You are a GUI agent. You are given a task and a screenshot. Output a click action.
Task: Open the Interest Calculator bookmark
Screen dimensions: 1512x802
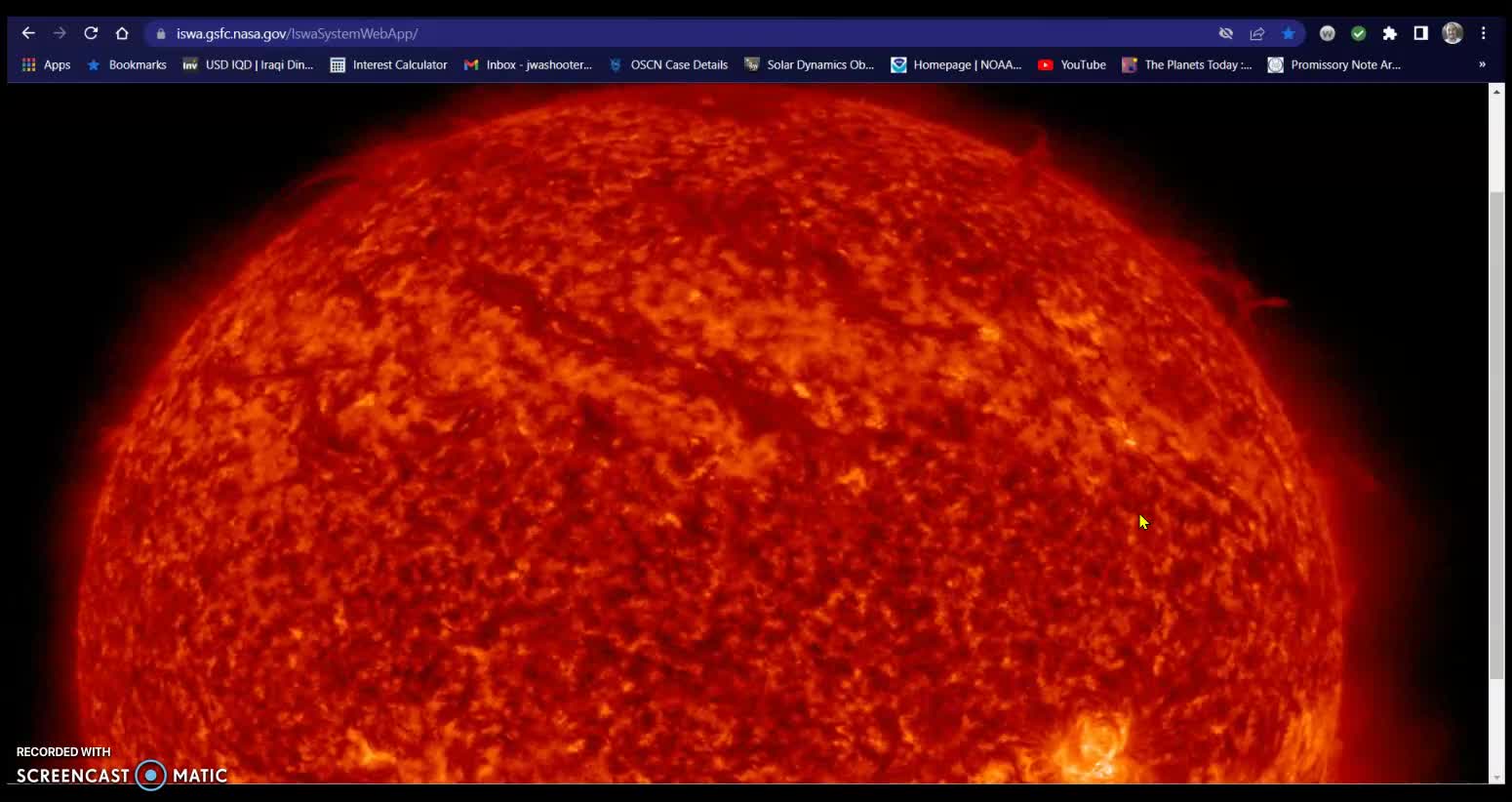coord(388,64)
